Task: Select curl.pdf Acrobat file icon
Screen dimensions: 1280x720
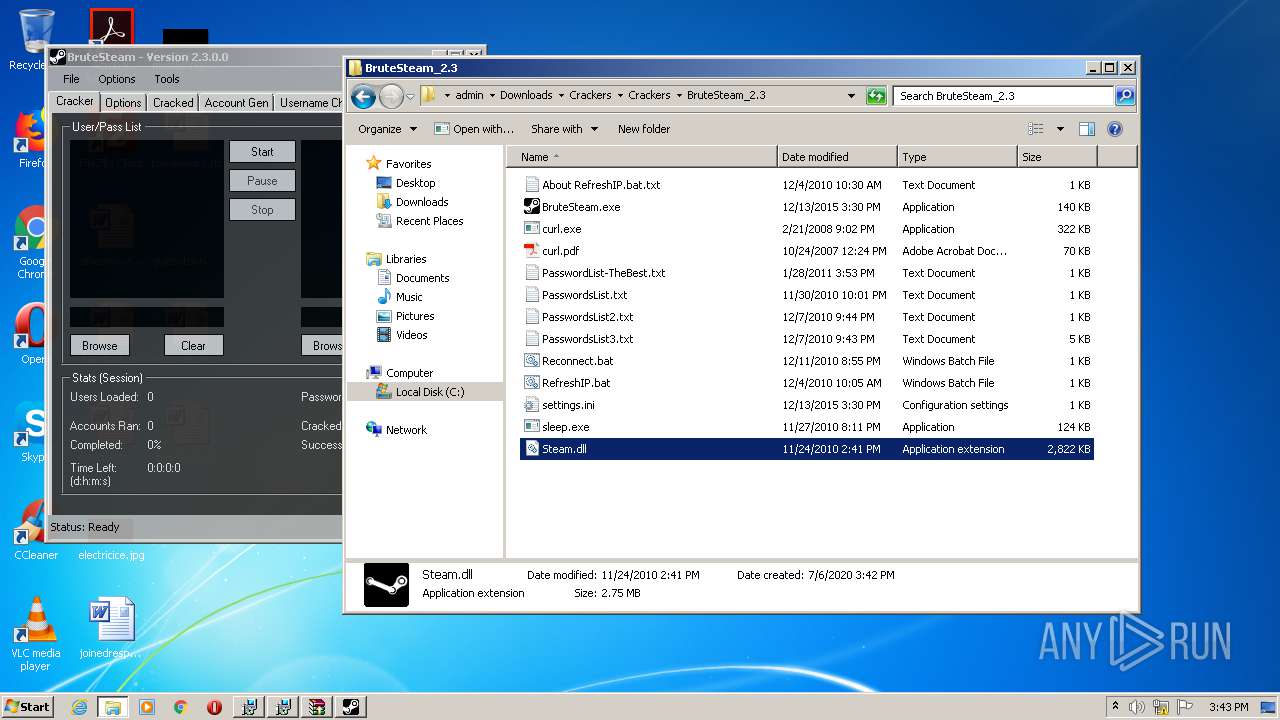Action: click(532, 251)
